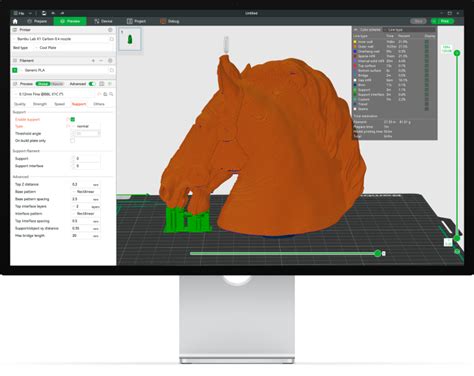This screenshot has width=474, height=376.
Task: Click the yellow Inner wall color swatch
Action: point(355,42)
